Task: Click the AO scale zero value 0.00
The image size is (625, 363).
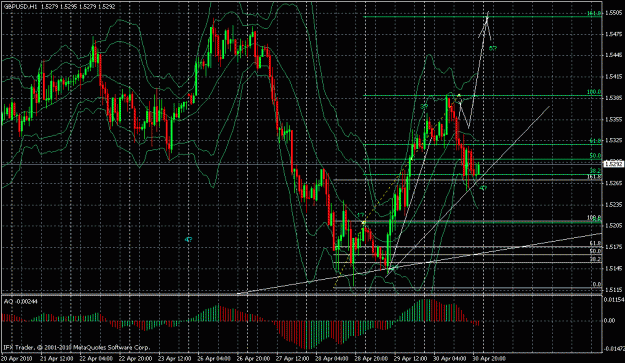Action: tap(609, 320)
